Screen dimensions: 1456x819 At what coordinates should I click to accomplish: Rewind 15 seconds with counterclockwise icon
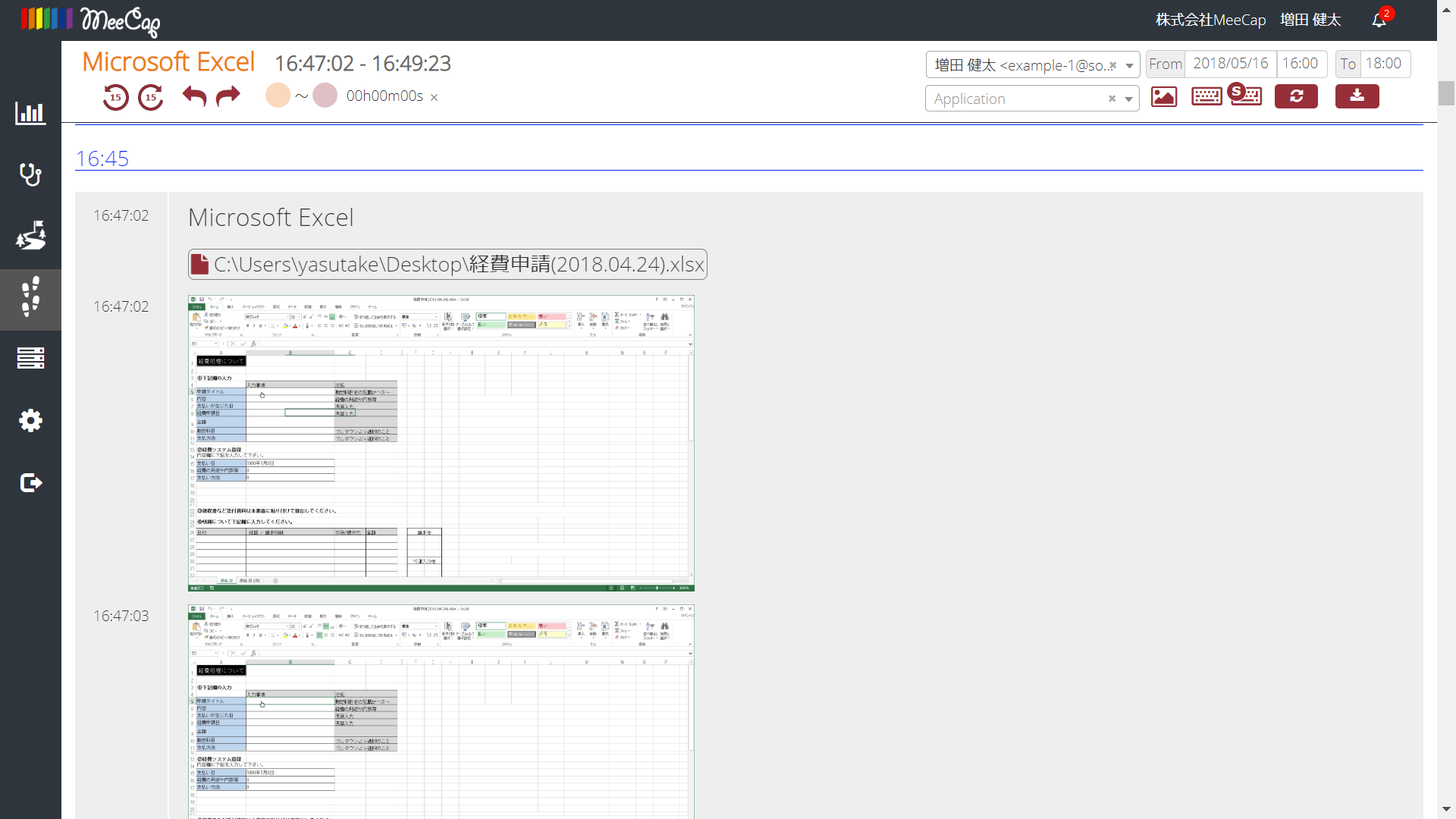(x=115, y=97)
